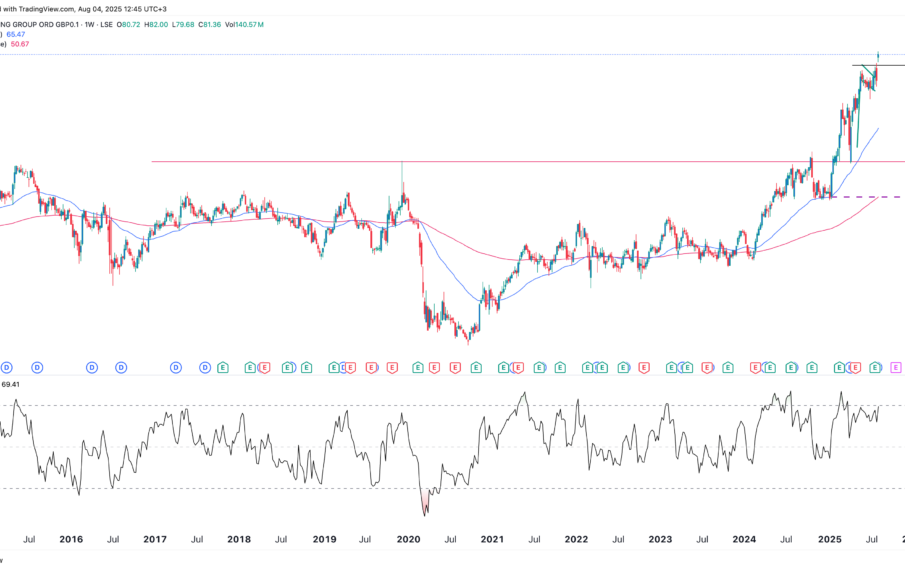Click the dividend marker nearest Jul 2016
905x570 pixels.
pos(121,368)
